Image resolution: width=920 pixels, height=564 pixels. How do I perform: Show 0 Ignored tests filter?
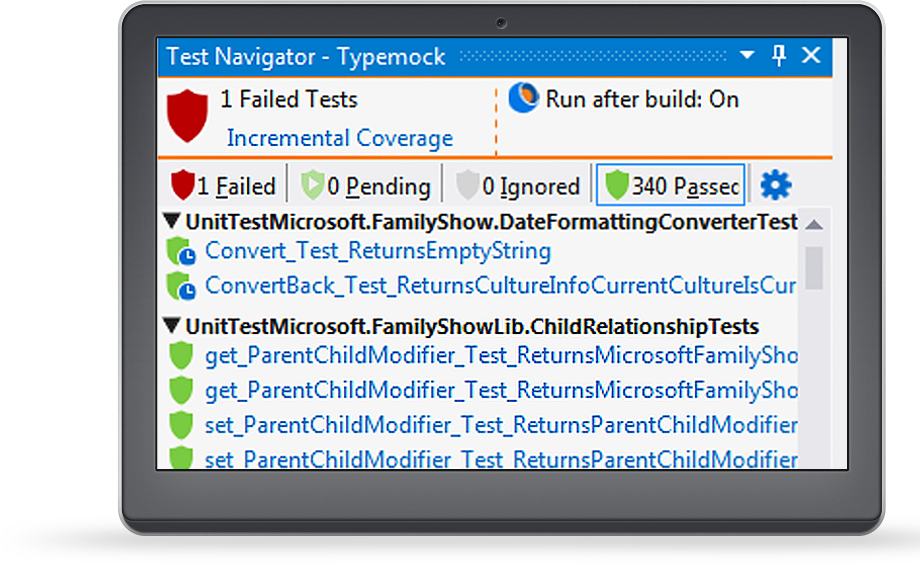(x=519, y=185)
